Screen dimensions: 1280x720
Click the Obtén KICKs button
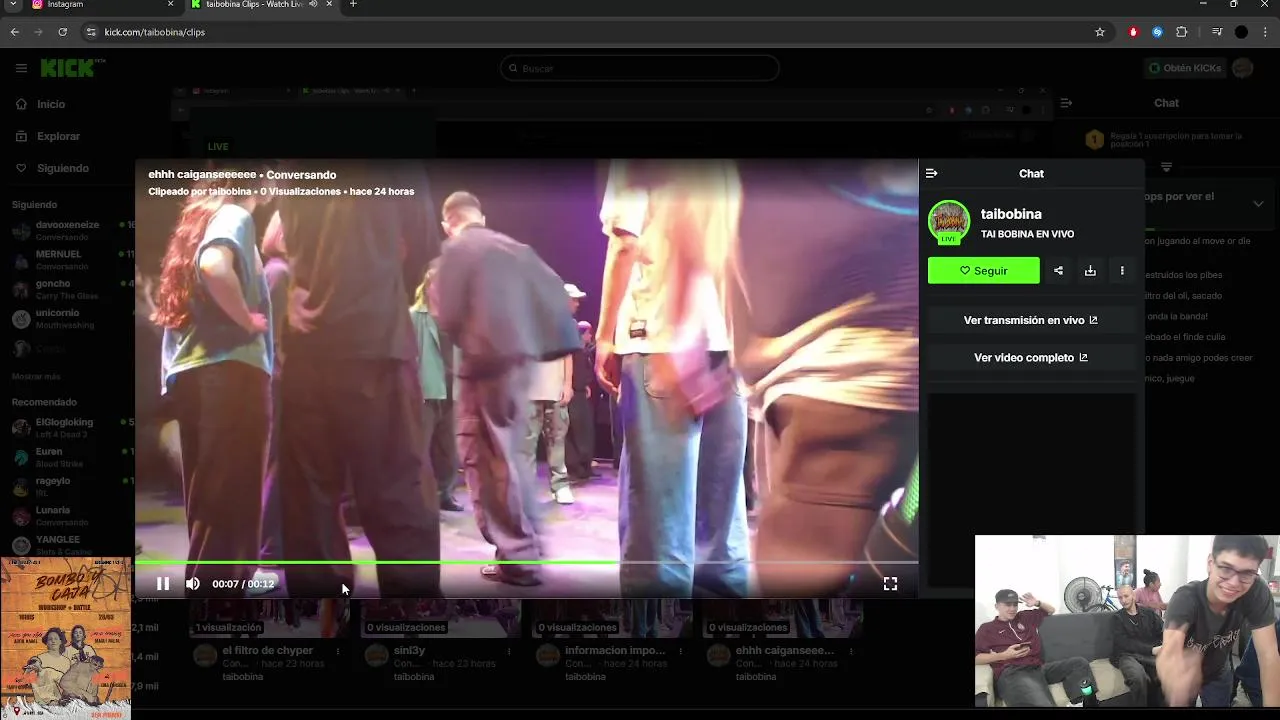1185,68
